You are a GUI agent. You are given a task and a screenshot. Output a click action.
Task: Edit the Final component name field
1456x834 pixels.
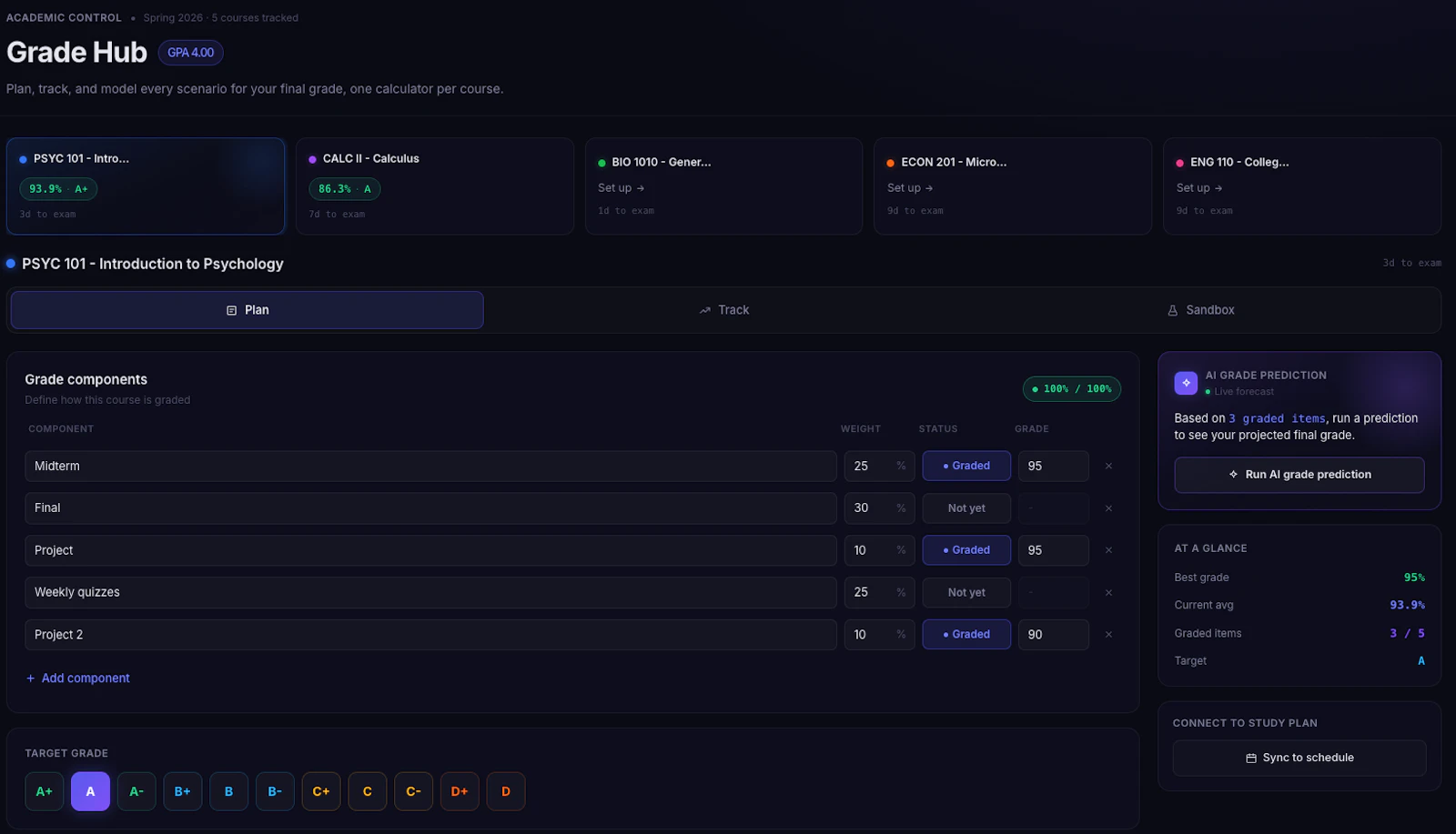(x=430, y=508)
